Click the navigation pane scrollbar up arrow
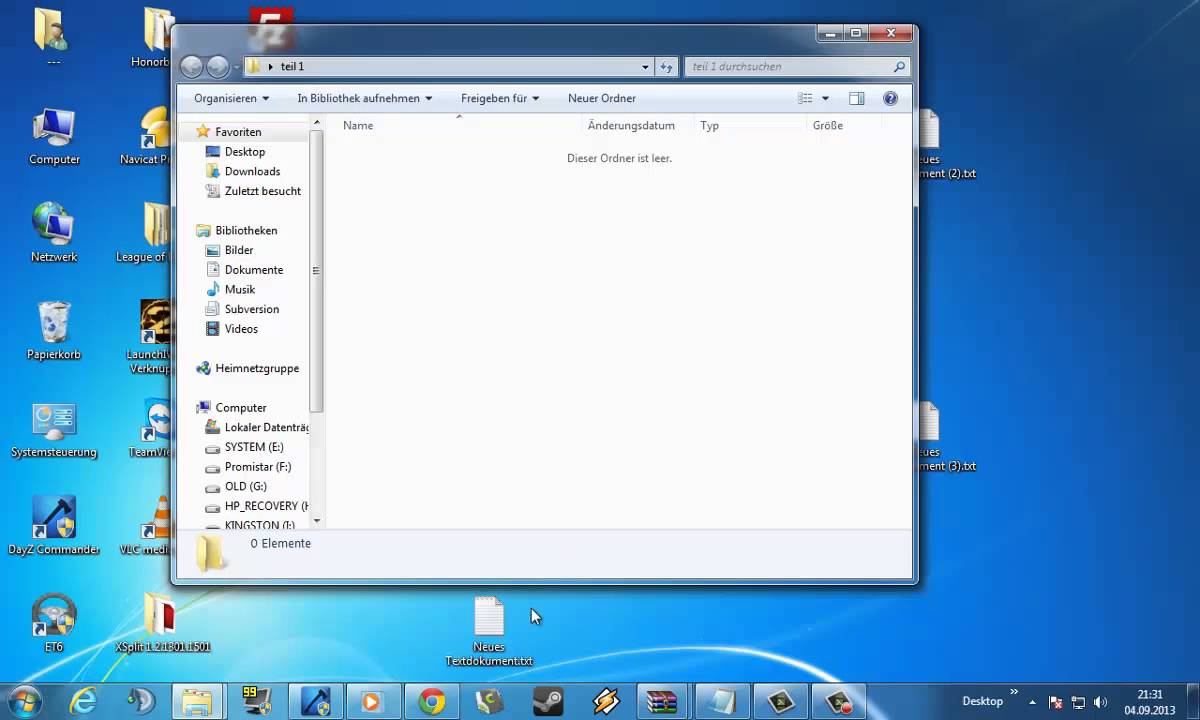The height and width of the screenshot is (720, 1200). (317, 123)
